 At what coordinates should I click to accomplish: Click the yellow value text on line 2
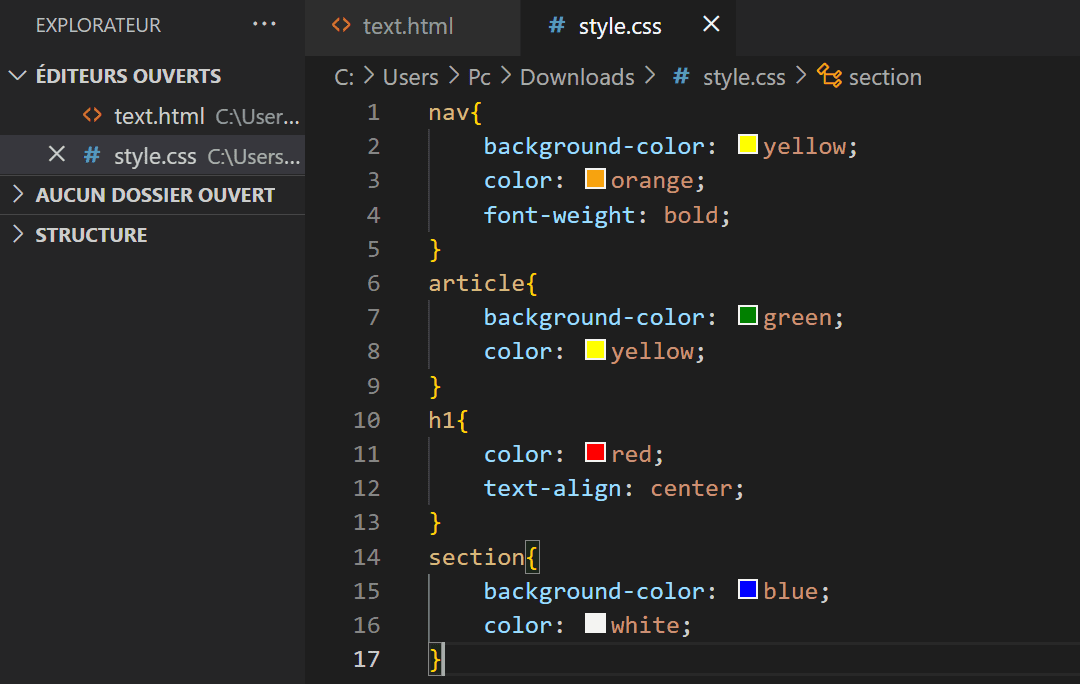click(x=804, y=147)
